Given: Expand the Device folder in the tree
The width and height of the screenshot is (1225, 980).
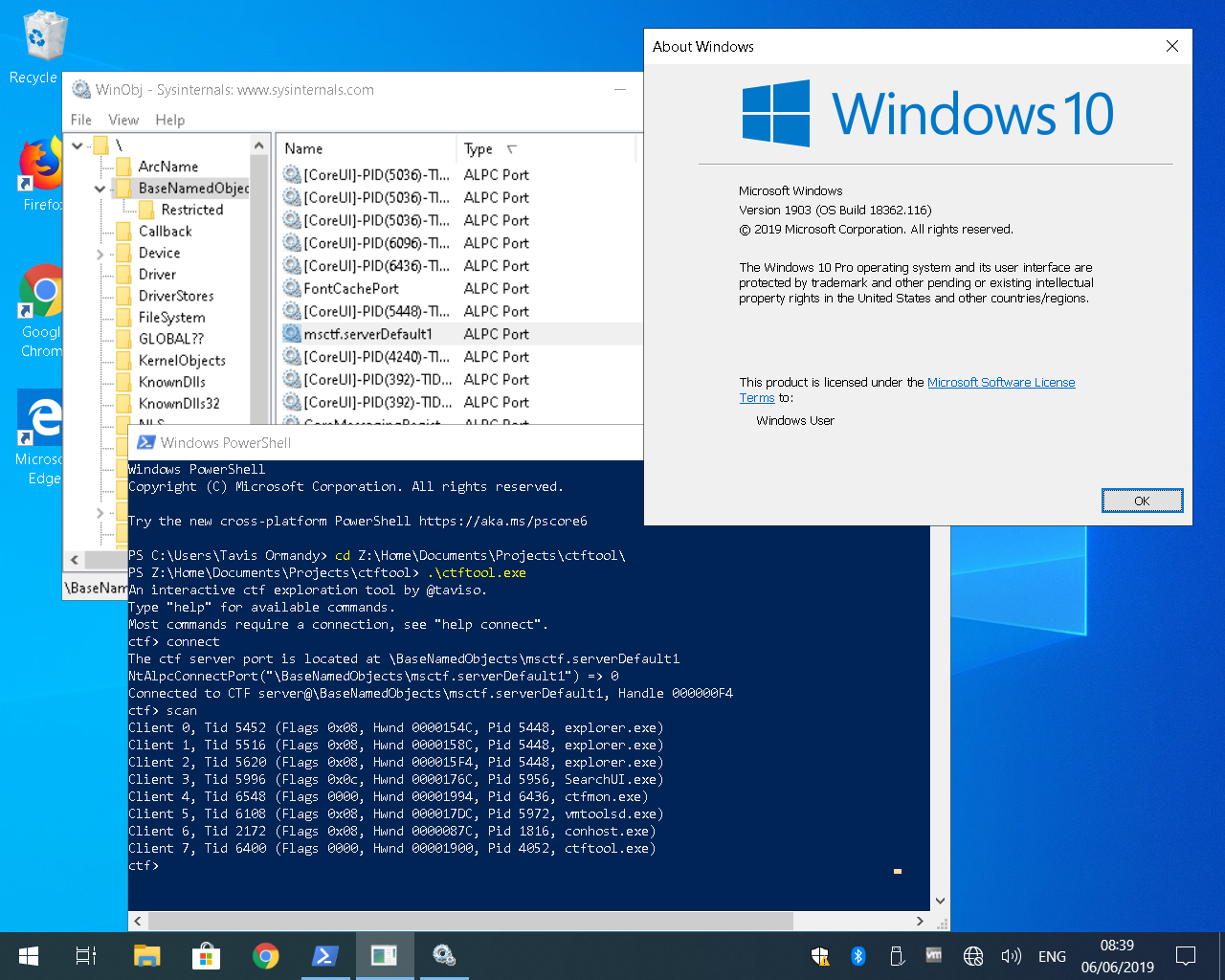Looking at the screenshot, I should (x=100, y=254).
